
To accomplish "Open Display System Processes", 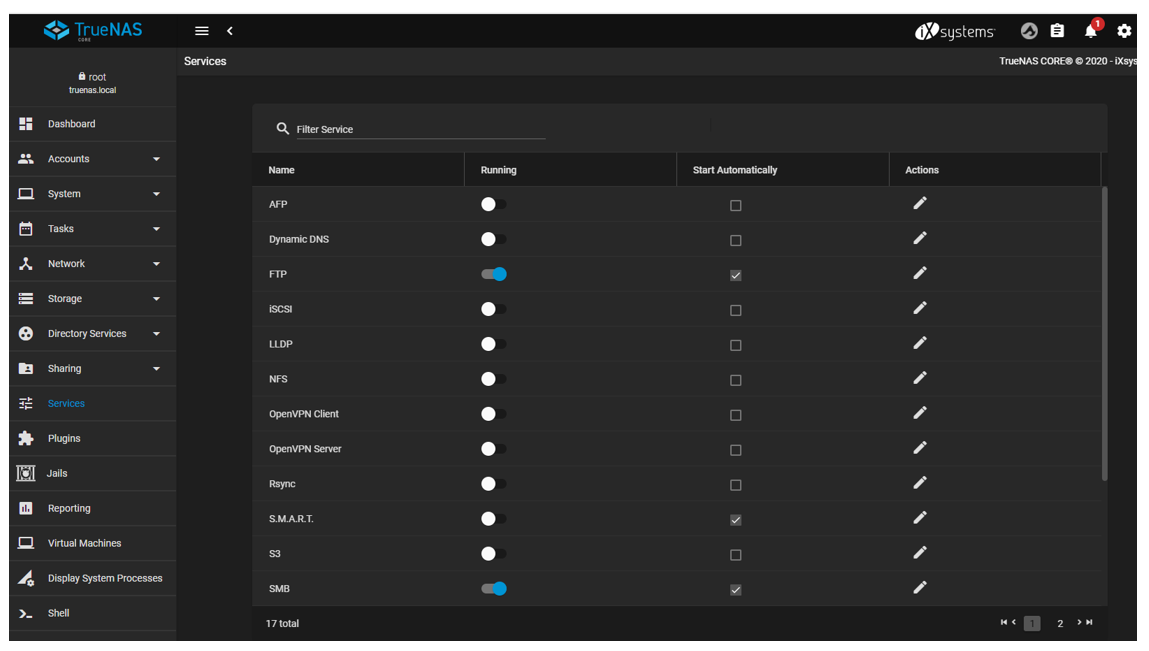I will 92,578.
